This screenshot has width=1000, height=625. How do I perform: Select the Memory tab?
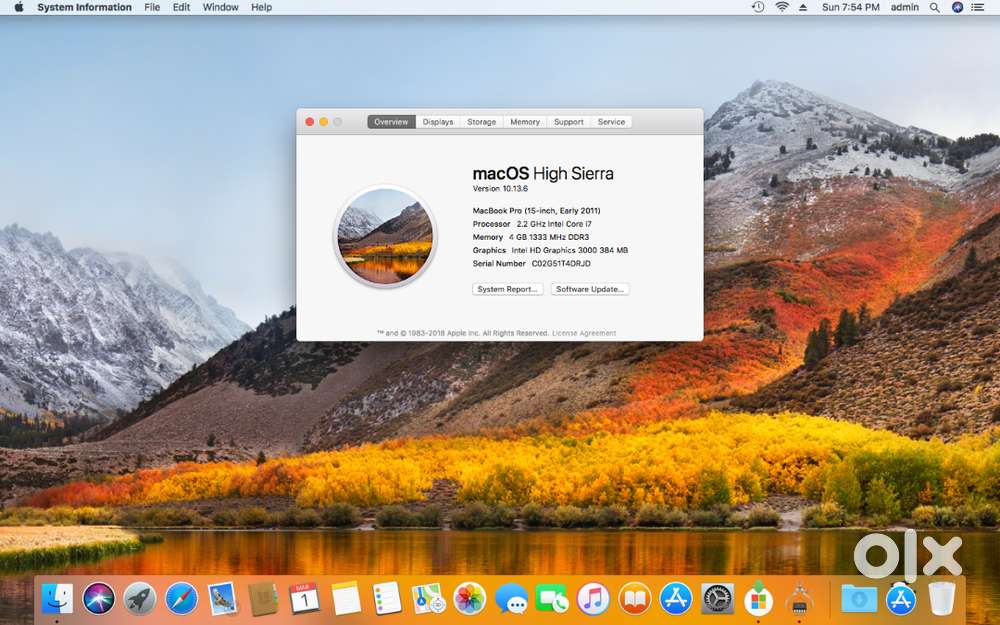point(525,122)
